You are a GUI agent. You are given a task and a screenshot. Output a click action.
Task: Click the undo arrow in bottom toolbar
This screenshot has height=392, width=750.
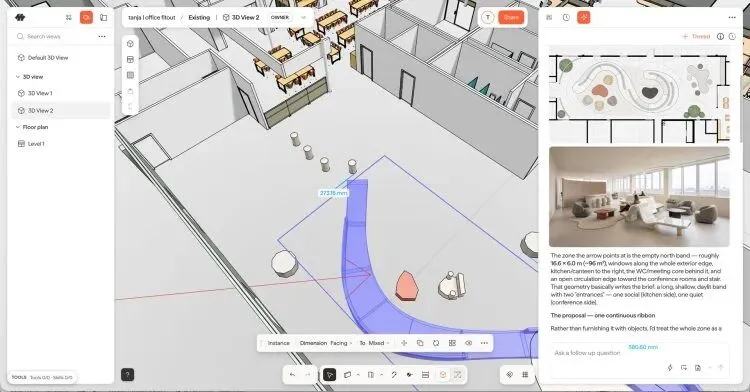[292, 375]
